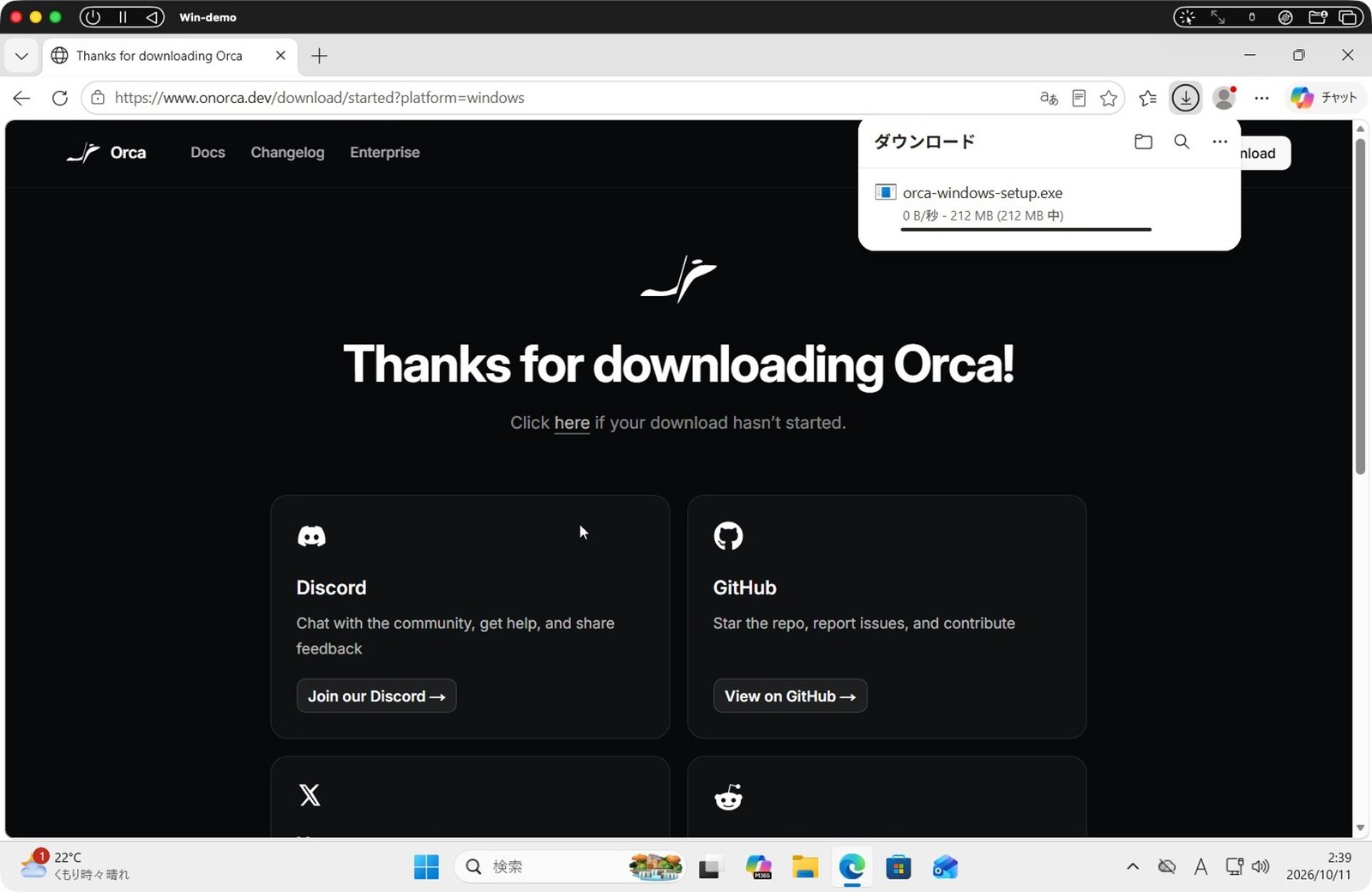Go back to previous page

point(21,98)
